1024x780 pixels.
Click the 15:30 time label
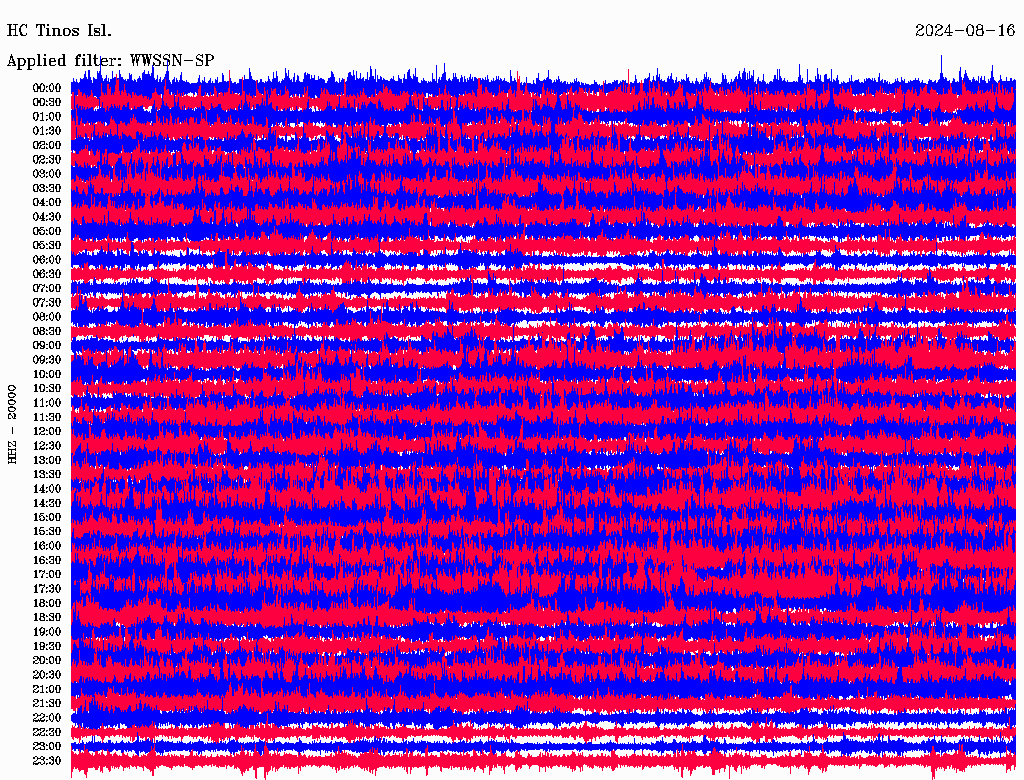point(47,532)
